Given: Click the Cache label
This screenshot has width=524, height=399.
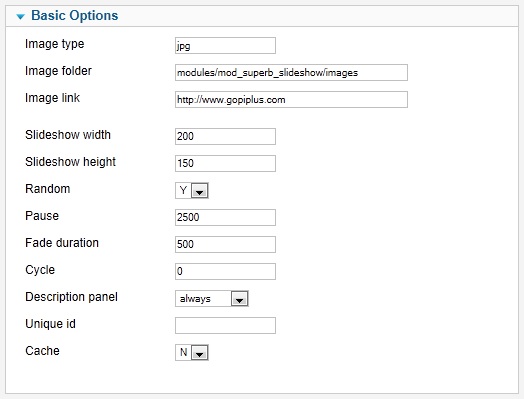Looking at the screenshot, I should 42,351.
